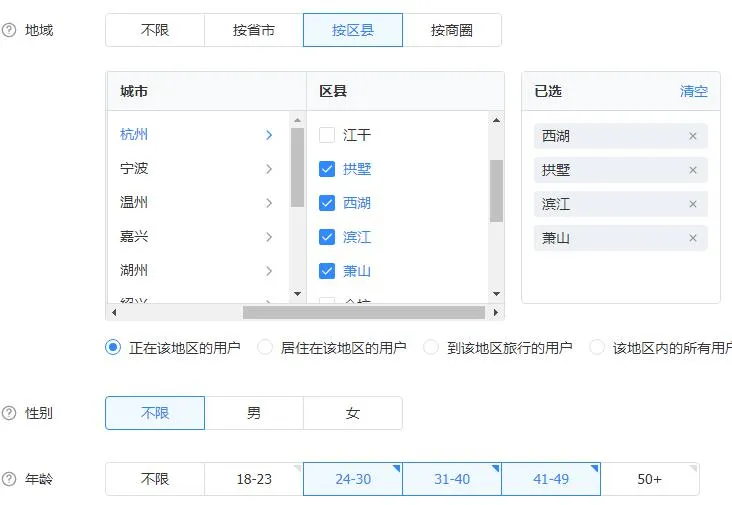The image size is (732, 505).
Task: Remove 拱墅 from the selected list
Action: tap(693, 170)
